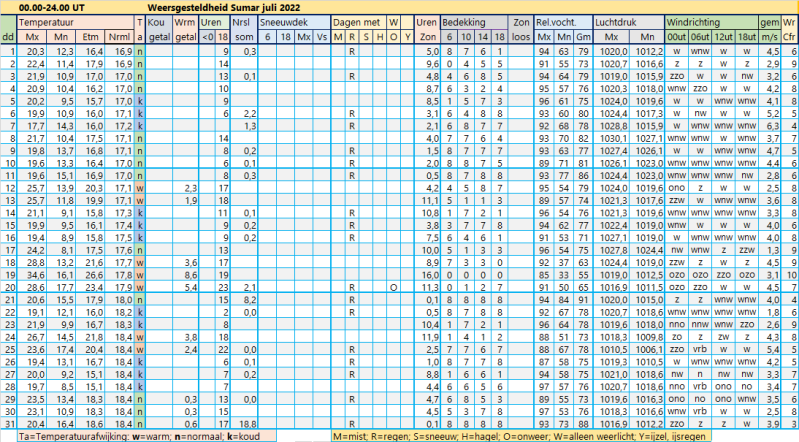This screenshot has width=799, height=442.
Task: Click the Etm value 26,6 on day 19
Action: pyautogui.click(x=94, y=275)
